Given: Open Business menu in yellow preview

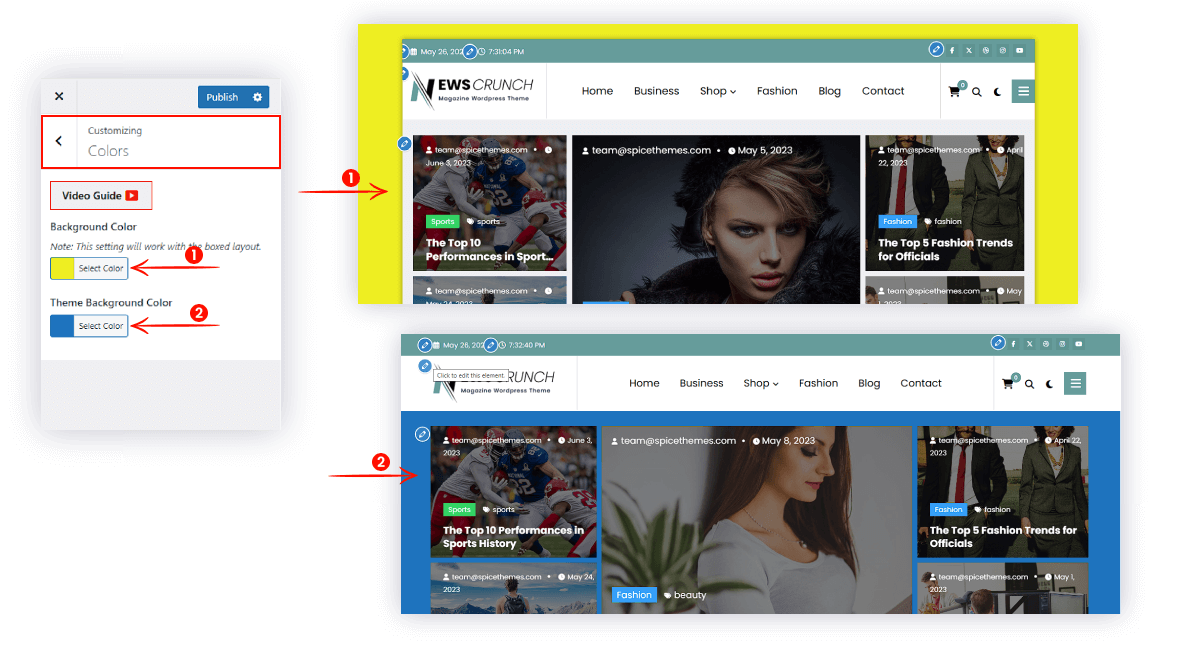Looking at the screenshot, I should 657,91.
